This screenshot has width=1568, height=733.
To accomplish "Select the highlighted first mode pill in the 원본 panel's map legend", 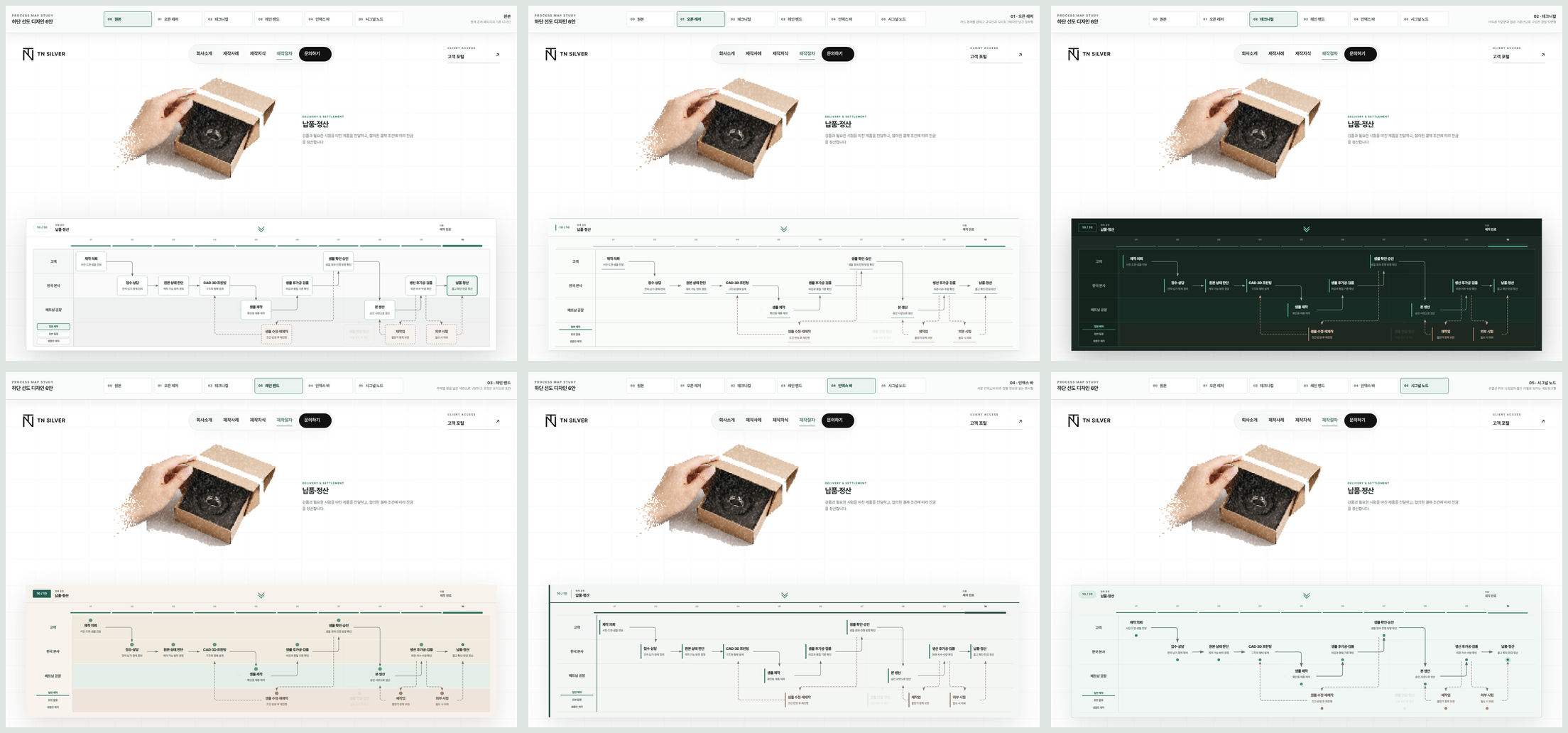I will tap(53, 327).
